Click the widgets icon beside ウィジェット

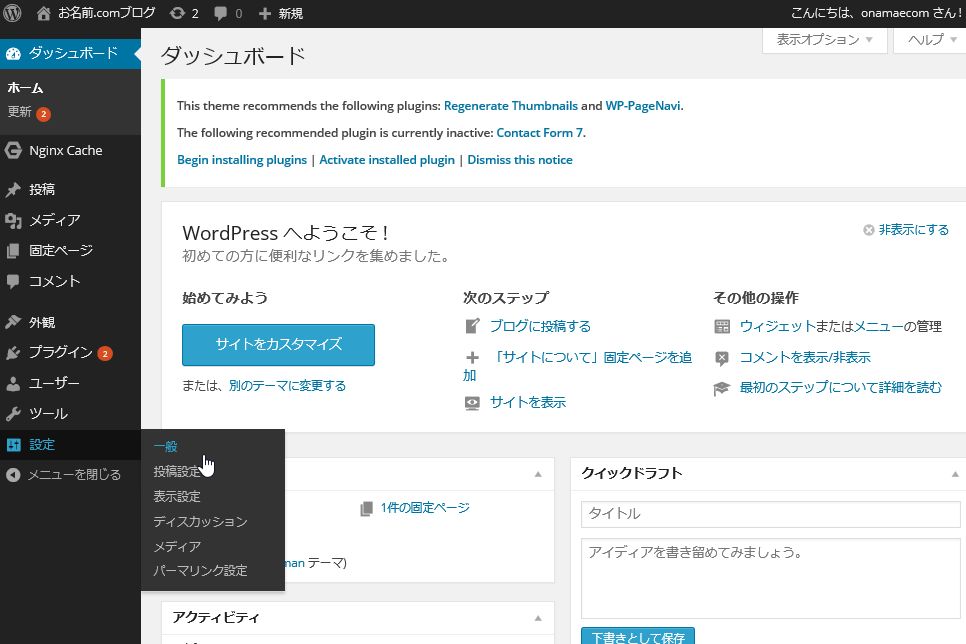click(722, 326)
